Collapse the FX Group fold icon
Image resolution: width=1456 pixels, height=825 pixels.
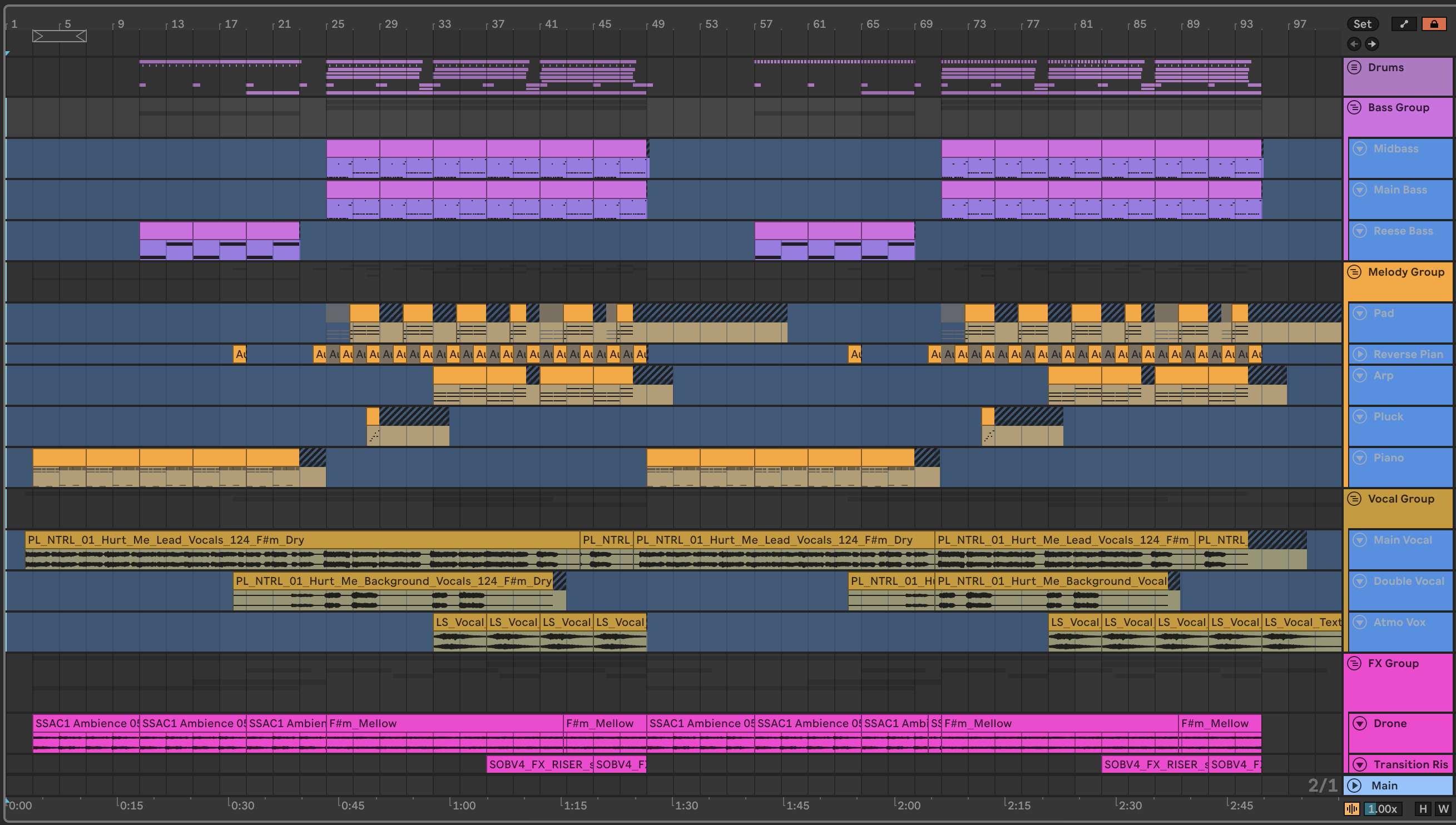(1354, 663)
